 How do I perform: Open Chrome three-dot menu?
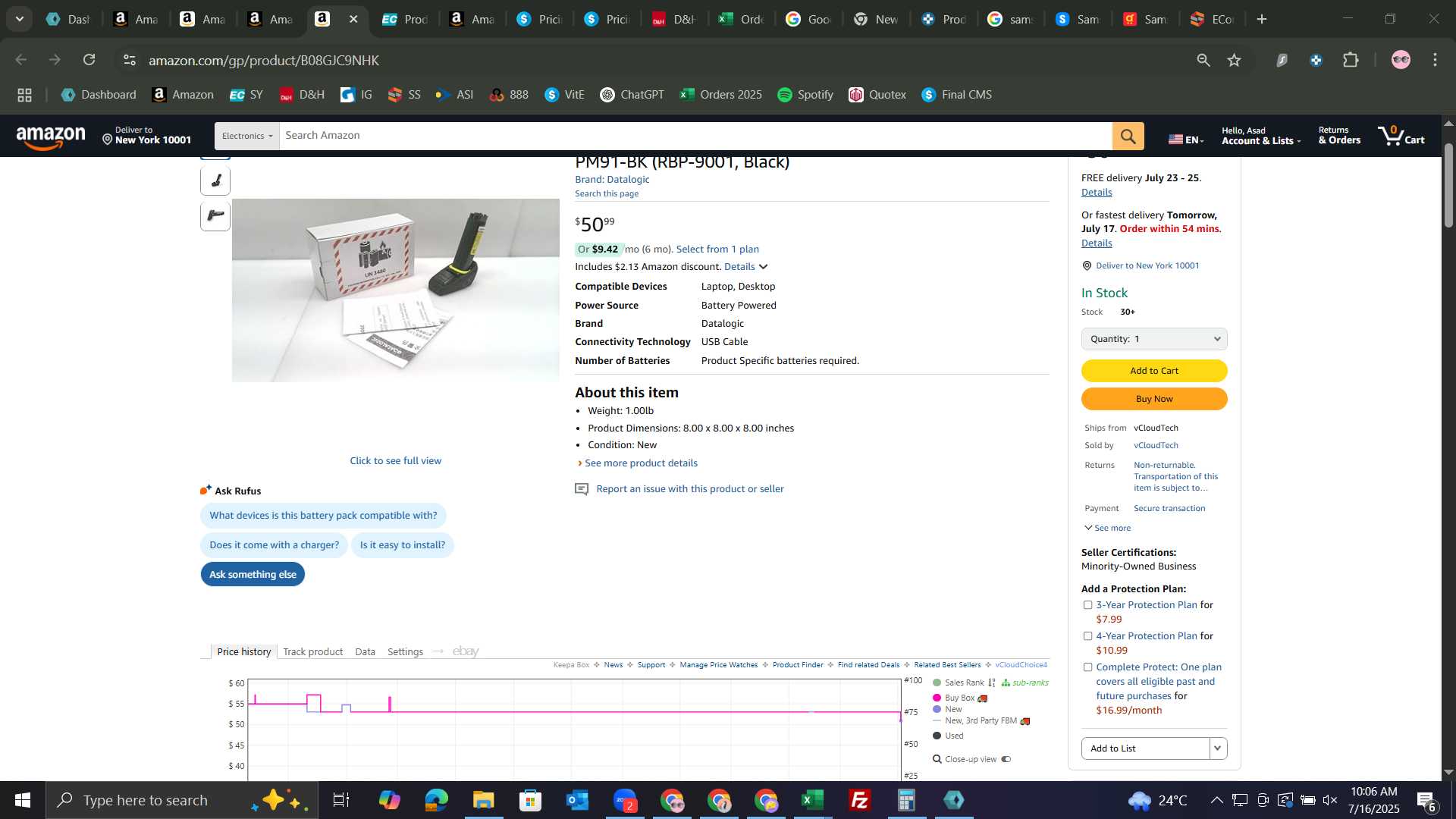(1435, 60)
